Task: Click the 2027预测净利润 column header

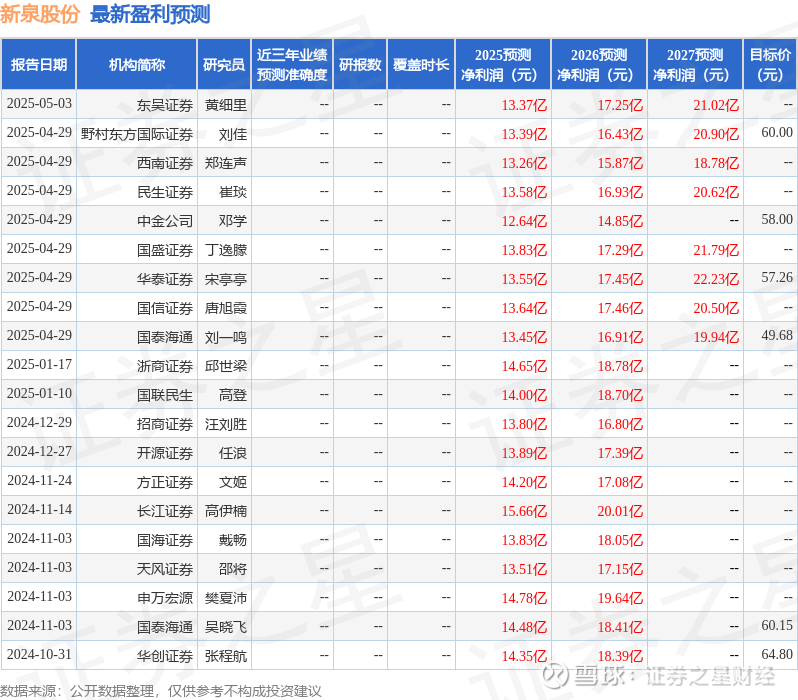Action: [695, 65]
